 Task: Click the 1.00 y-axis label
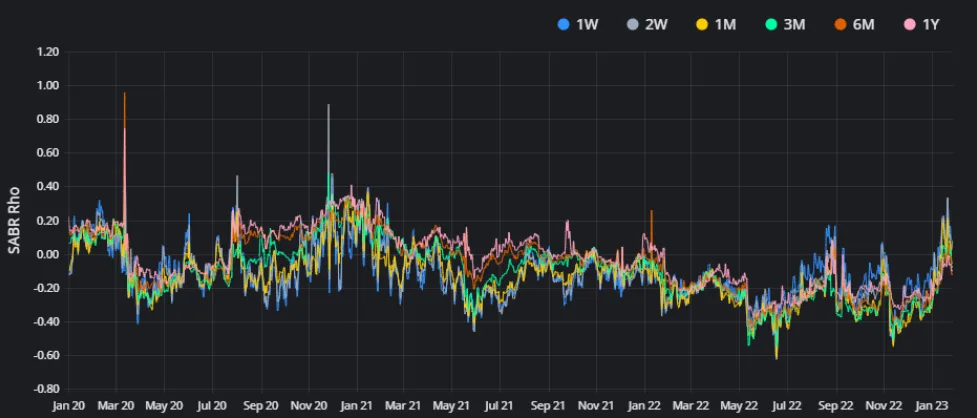(x=49, y=85)
